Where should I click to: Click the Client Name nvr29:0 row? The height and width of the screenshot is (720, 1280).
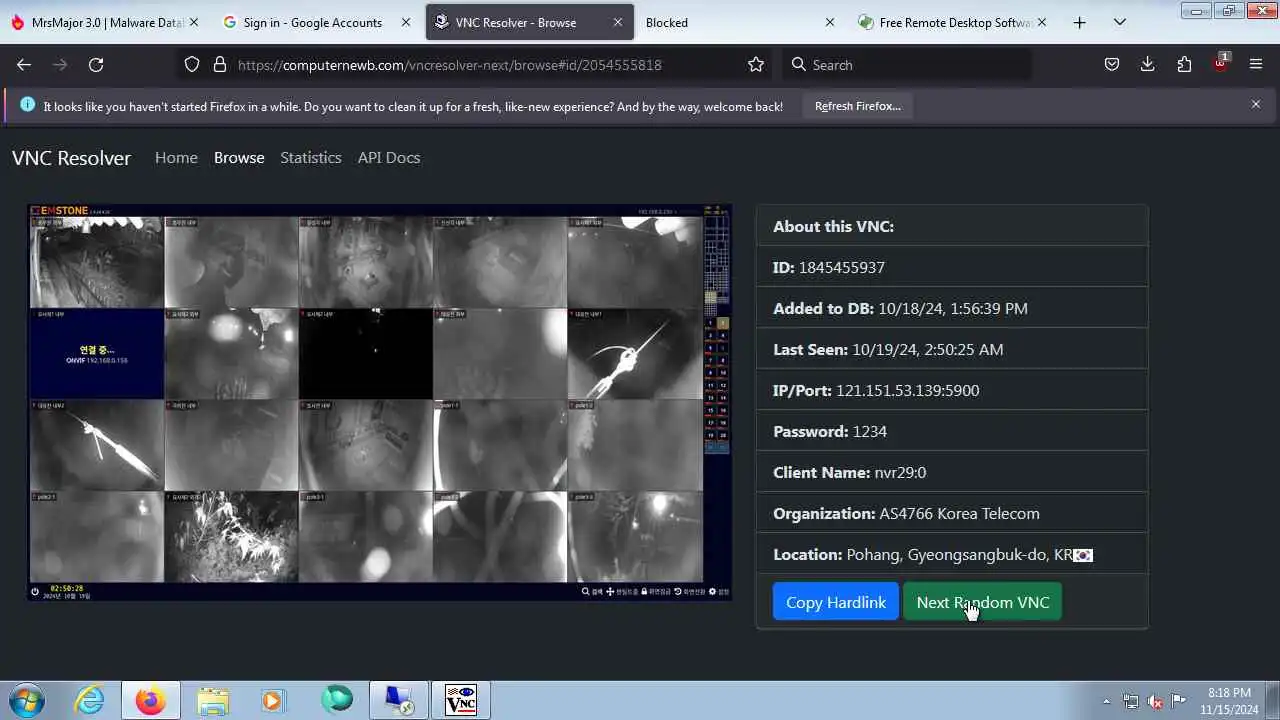pyautogui.click(x=952, y=472)
